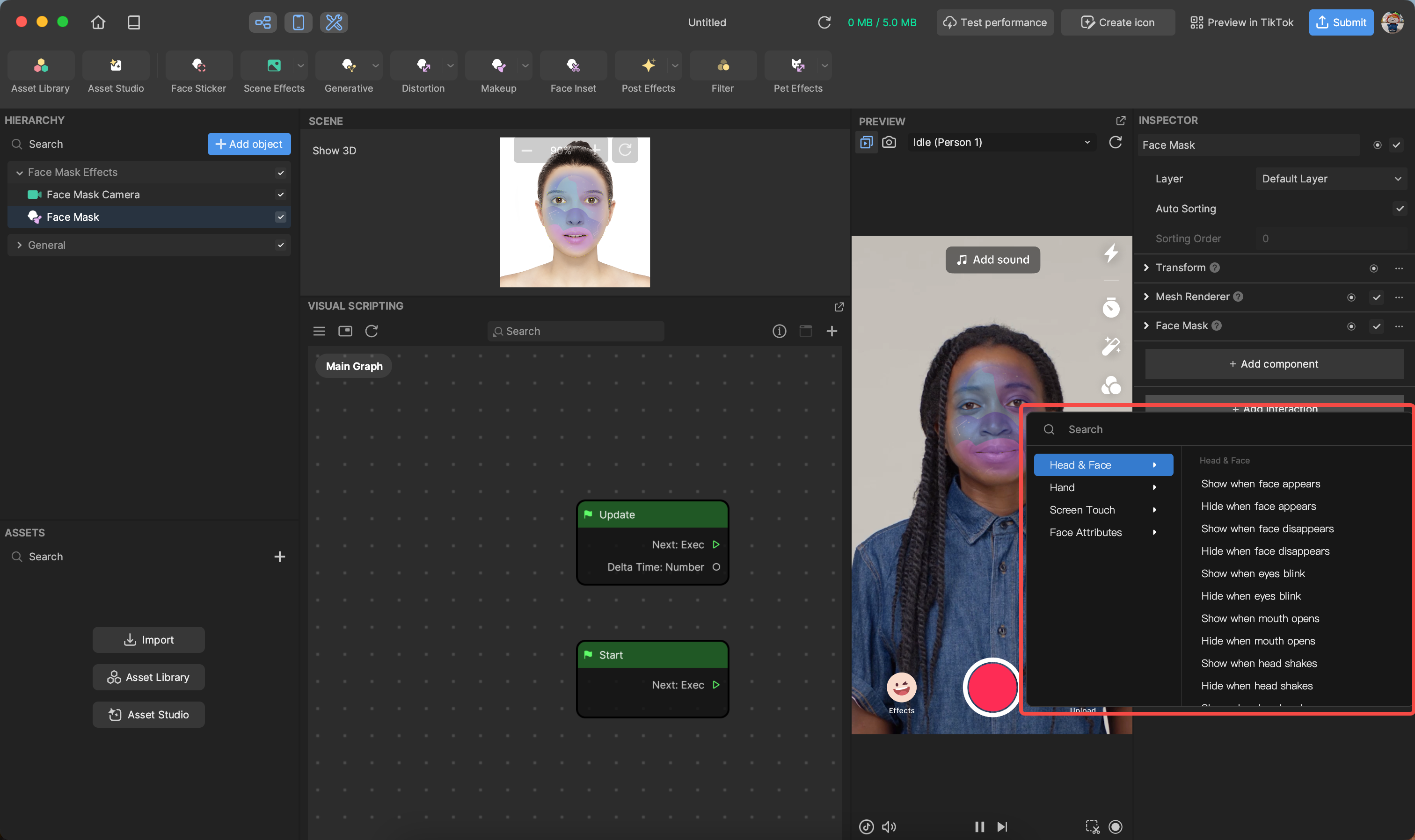The width and height of the screenshot is (1415, 840).
Task: Step preview to next frame
Action: (1002, 827)
